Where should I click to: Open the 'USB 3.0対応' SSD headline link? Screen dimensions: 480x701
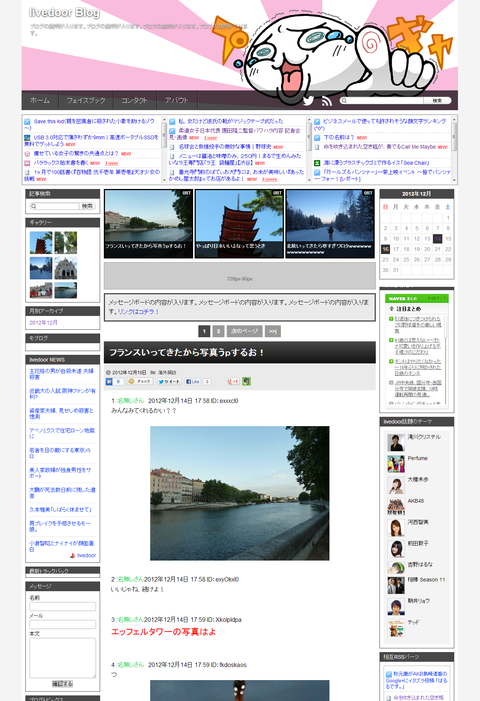pos(92,141)
